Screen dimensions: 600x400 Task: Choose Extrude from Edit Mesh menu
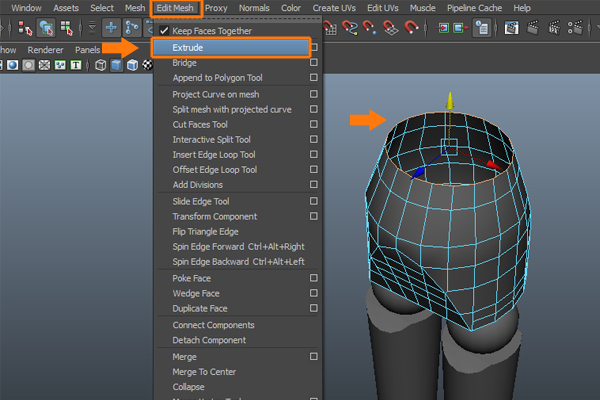point(186,47)
